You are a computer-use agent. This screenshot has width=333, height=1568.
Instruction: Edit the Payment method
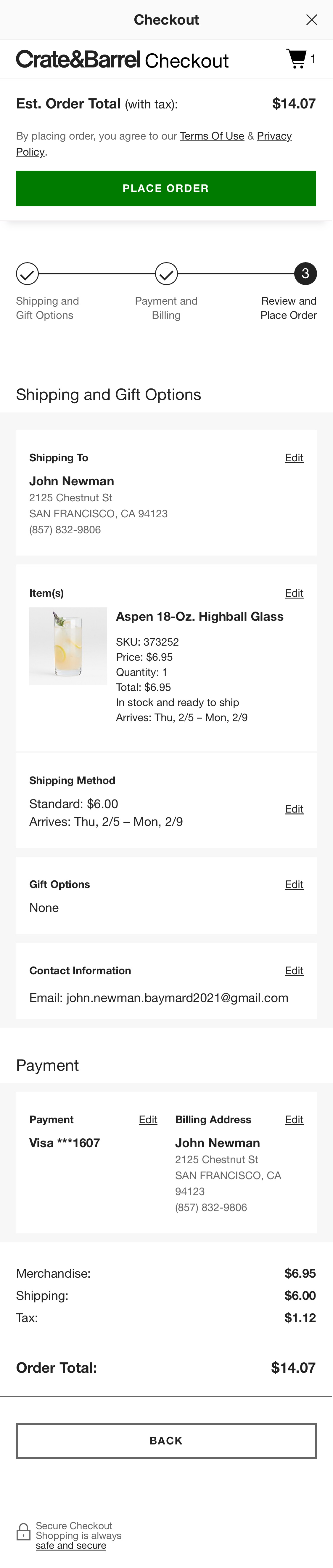(148, 1119)
